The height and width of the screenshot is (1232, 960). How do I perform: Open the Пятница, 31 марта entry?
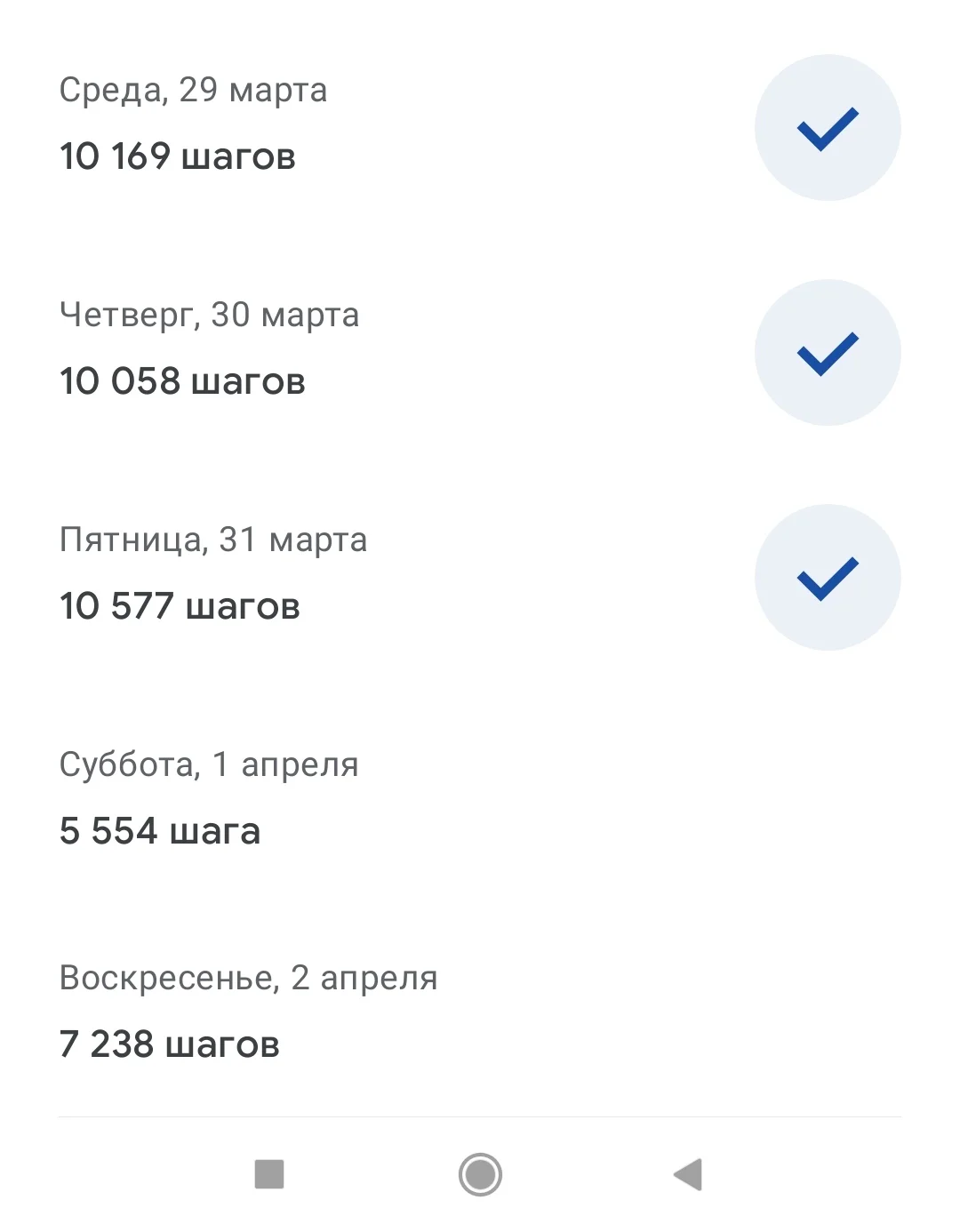point(212,540)
